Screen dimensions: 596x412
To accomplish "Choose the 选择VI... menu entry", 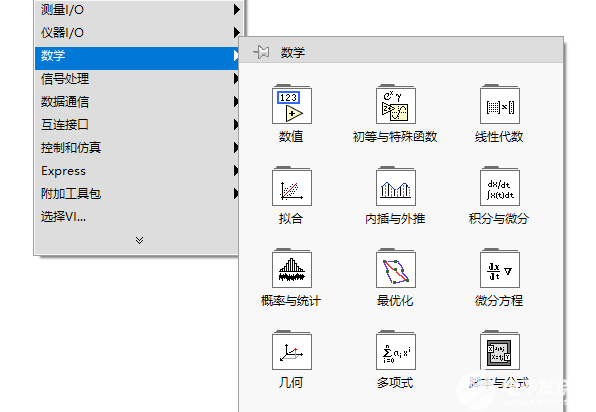I will pyautogui.click(x=137, y=217).
